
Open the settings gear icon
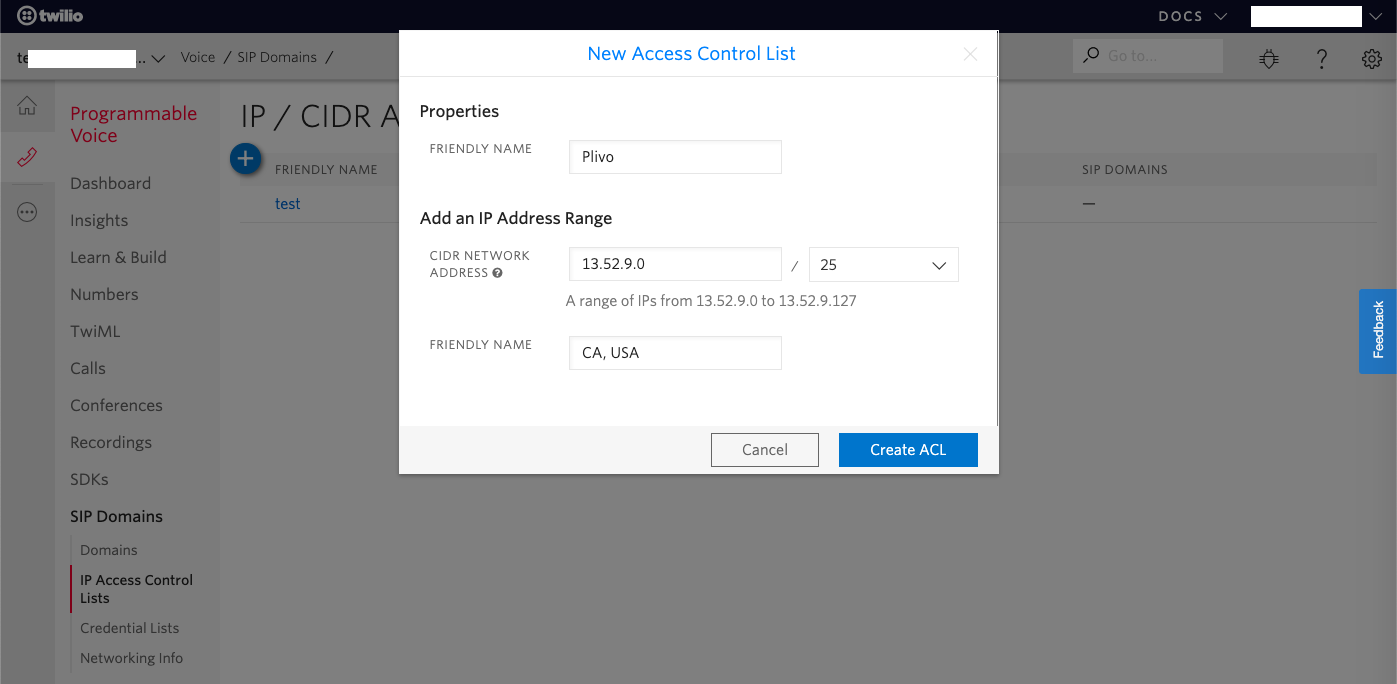(x=1372, y=58)
